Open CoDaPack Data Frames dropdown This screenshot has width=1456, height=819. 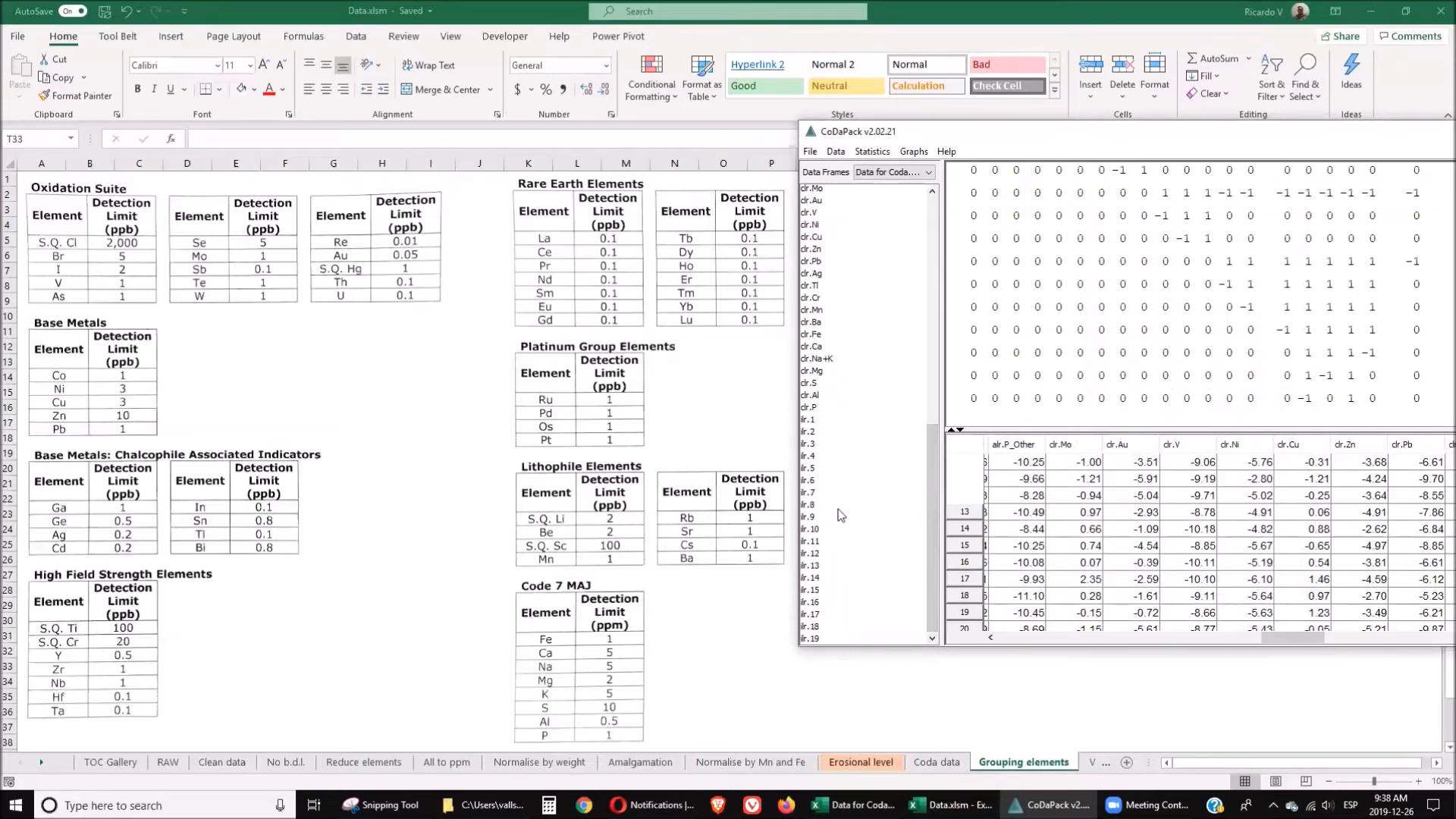[x=894, y=172]
